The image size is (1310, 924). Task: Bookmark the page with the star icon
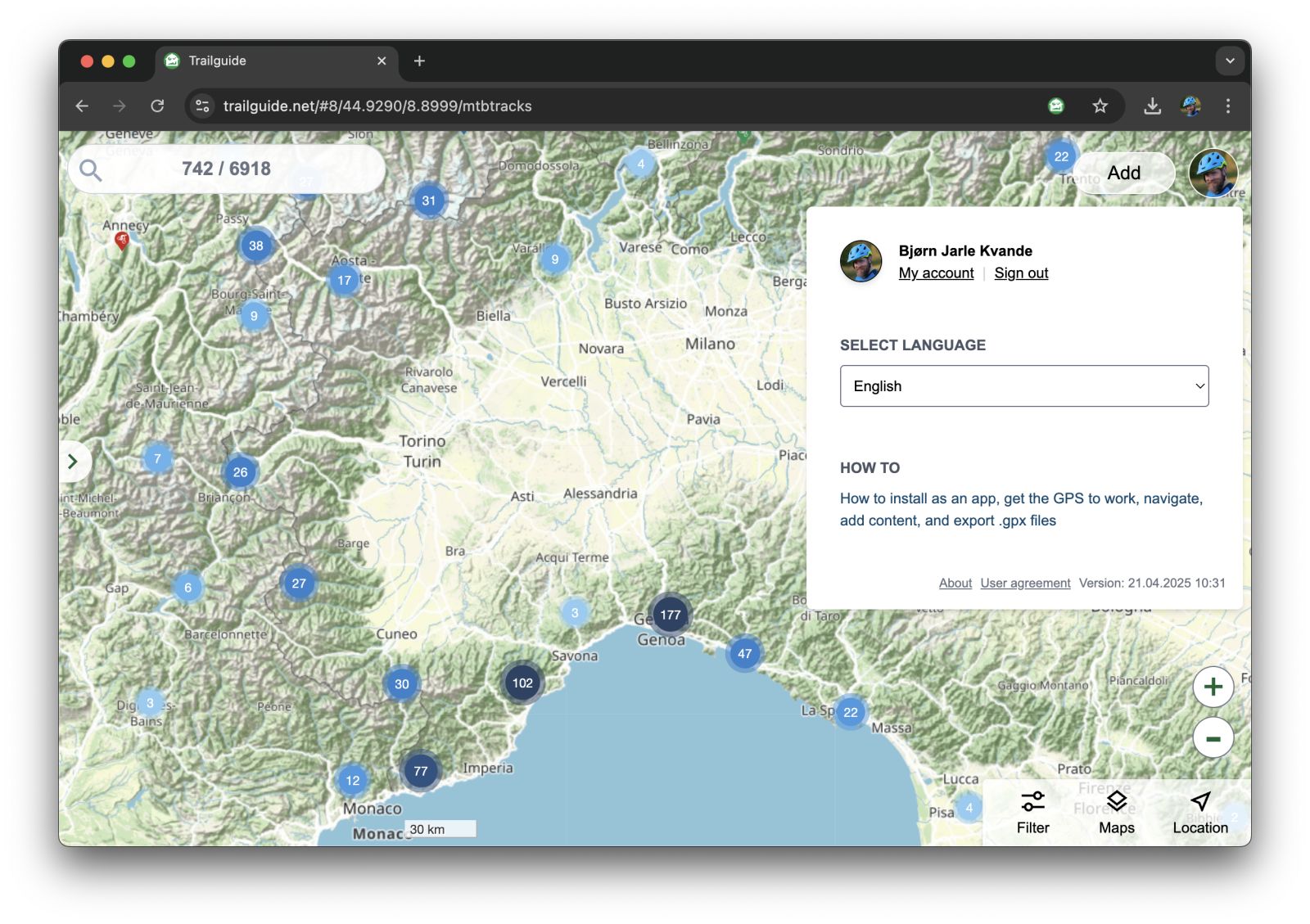(1100, 106)
